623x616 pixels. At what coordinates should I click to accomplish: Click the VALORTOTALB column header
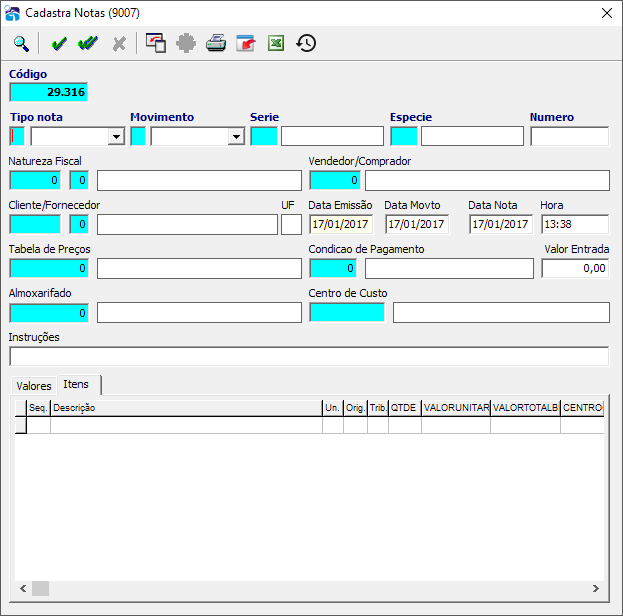[525, 408]
